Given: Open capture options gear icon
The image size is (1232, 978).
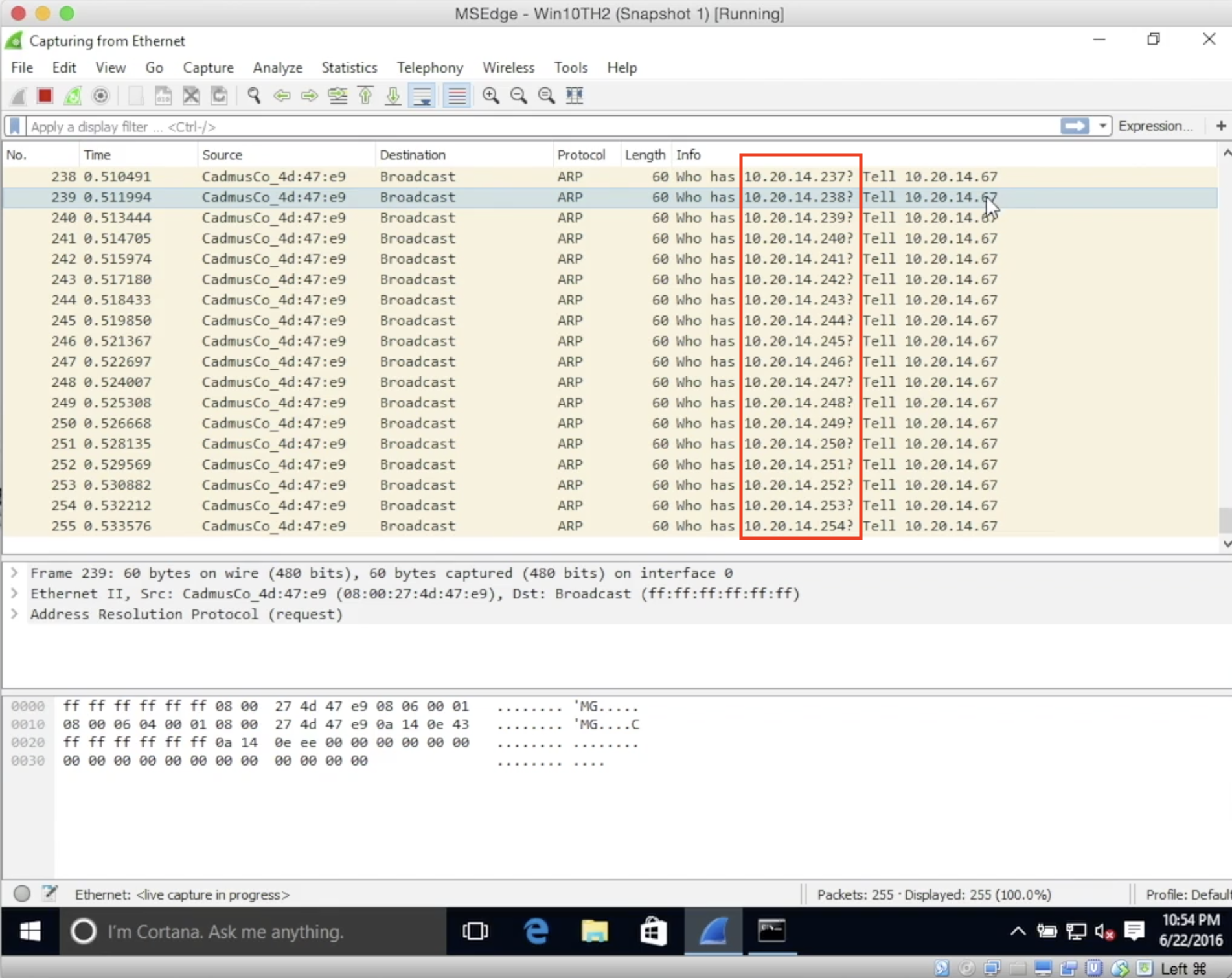Looking at the screenshot, I should [100, 96].
